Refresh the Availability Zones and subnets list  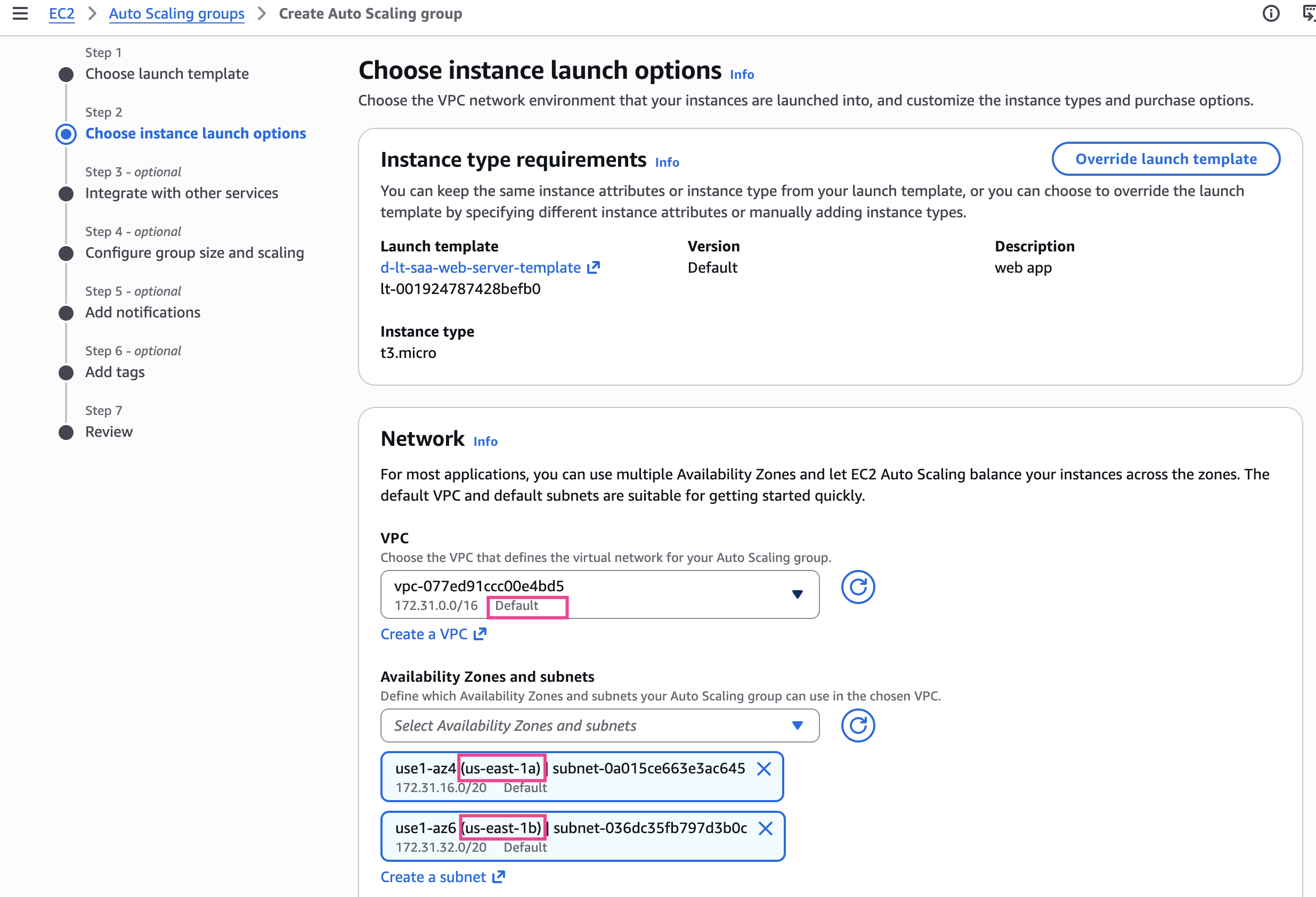[x=857, y=725]
